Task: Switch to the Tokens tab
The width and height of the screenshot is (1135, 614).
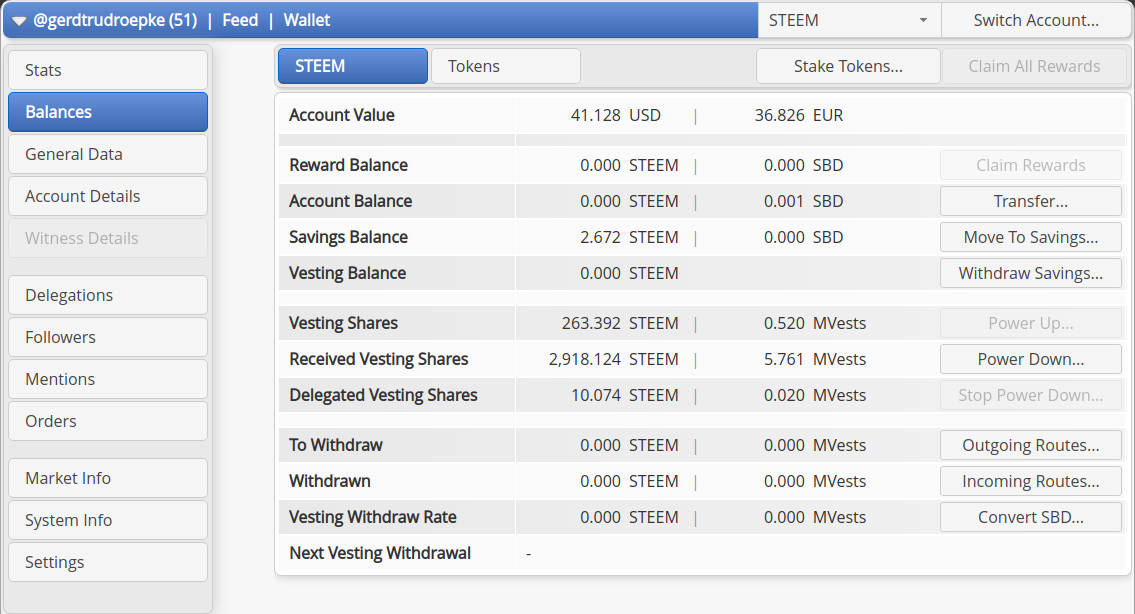Action: pos(505,66)
